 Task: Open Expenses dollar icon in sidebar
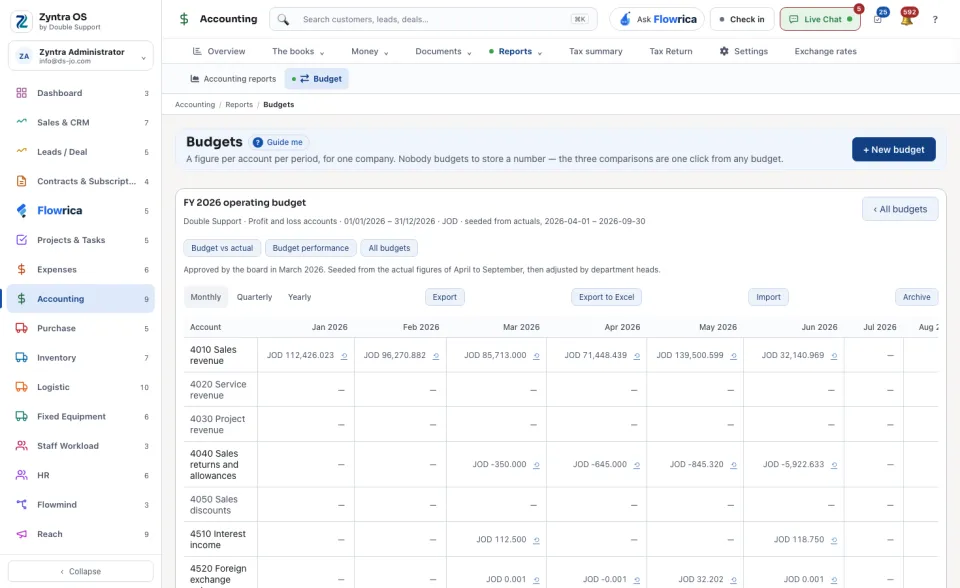(x=21, y=270)
